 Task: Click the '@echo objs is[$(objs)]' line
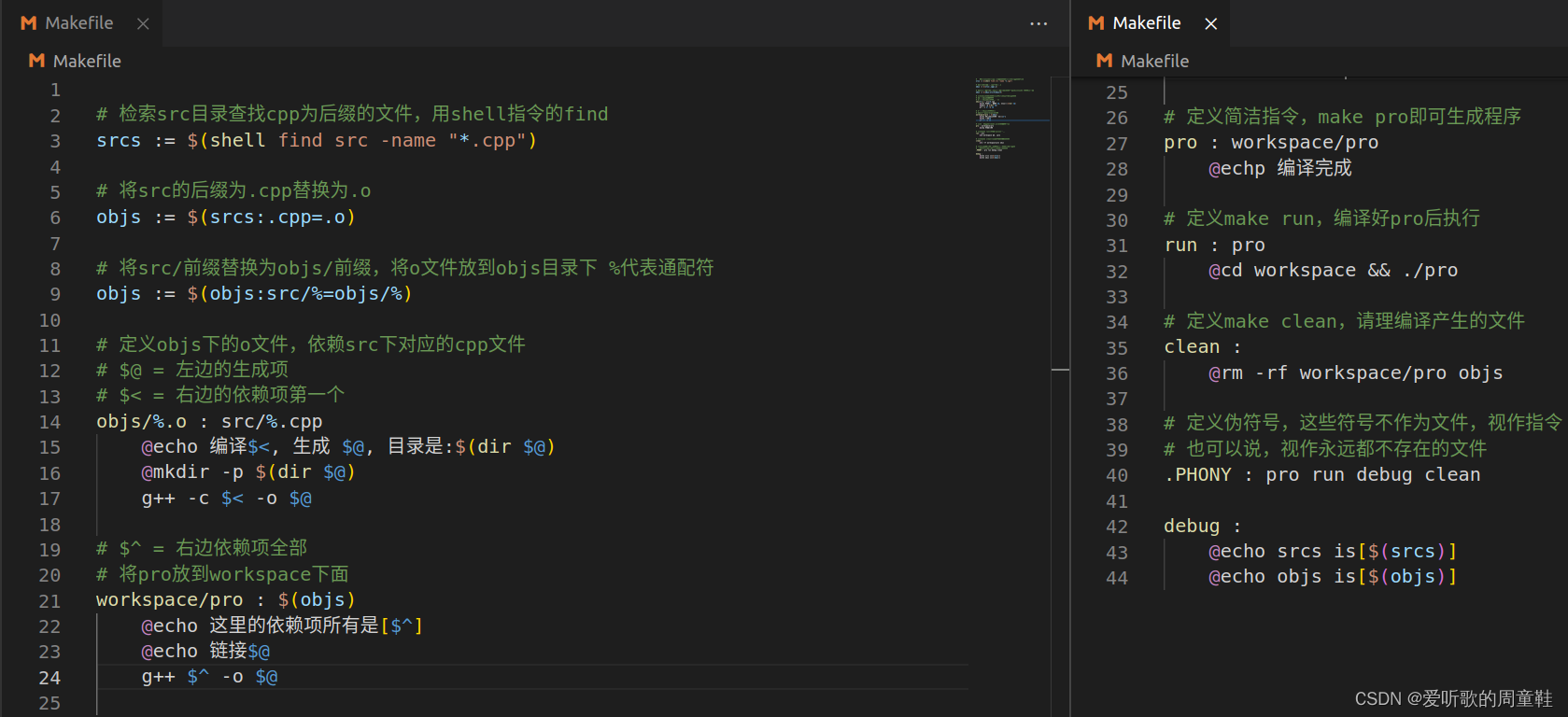coord(1333,577)
